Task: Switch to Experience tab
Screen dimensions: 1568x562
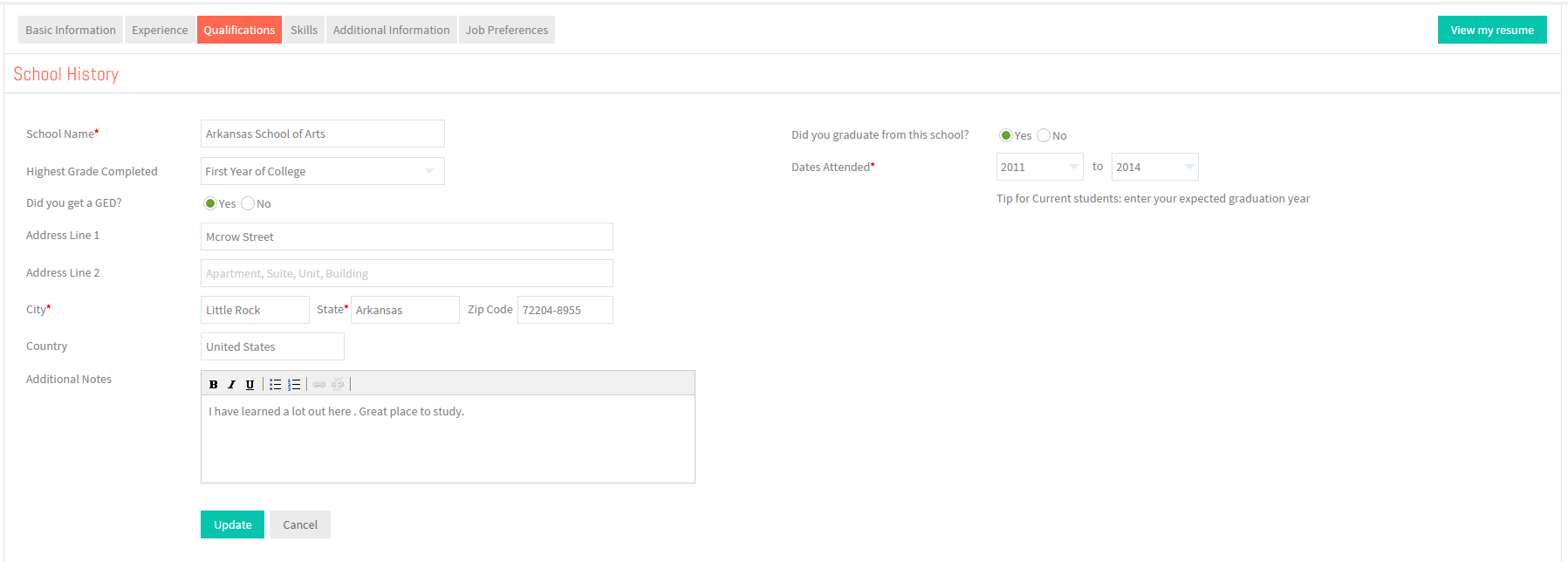Action: (x=160, y=30)
